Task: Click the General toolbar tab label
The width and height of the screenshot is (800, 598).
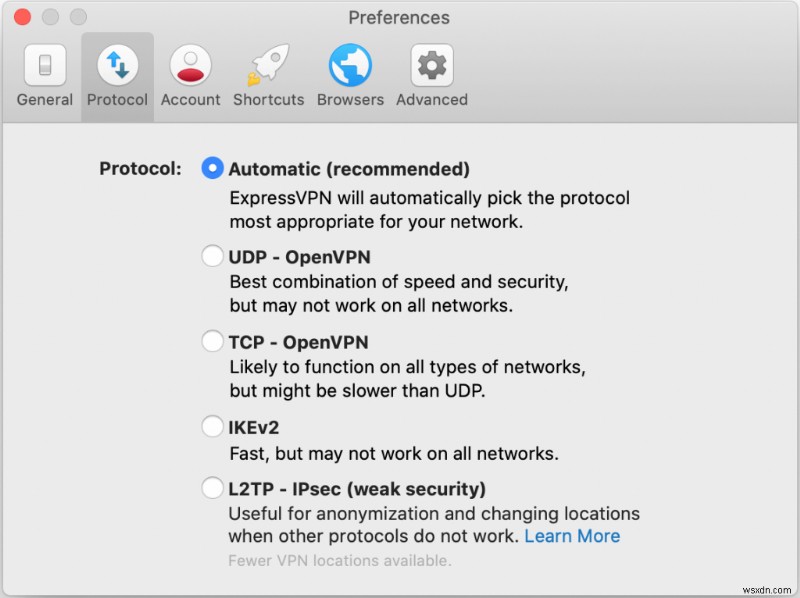Action: click(x=44, y=99)
